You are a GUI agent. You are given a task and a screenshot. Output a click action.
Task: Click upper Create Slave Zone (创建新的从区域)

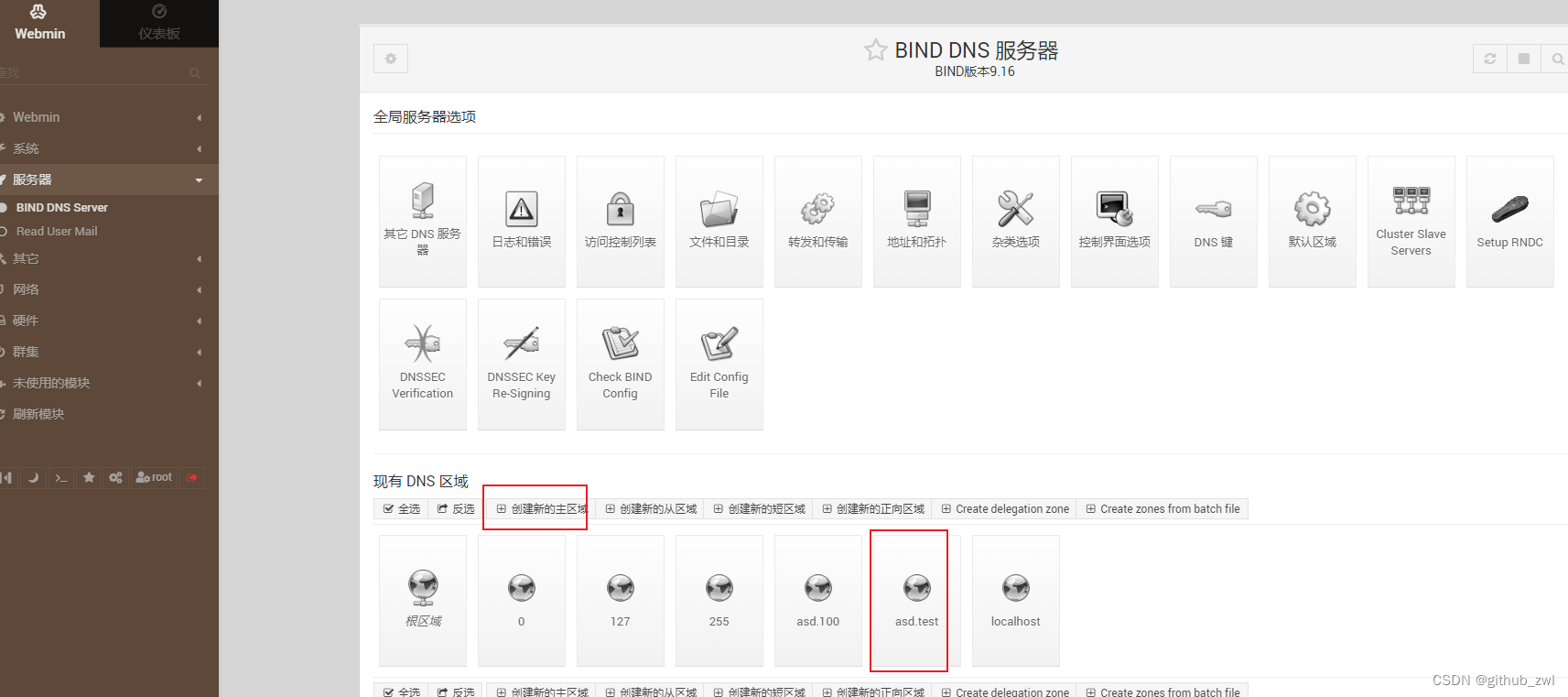coord(650,509)
